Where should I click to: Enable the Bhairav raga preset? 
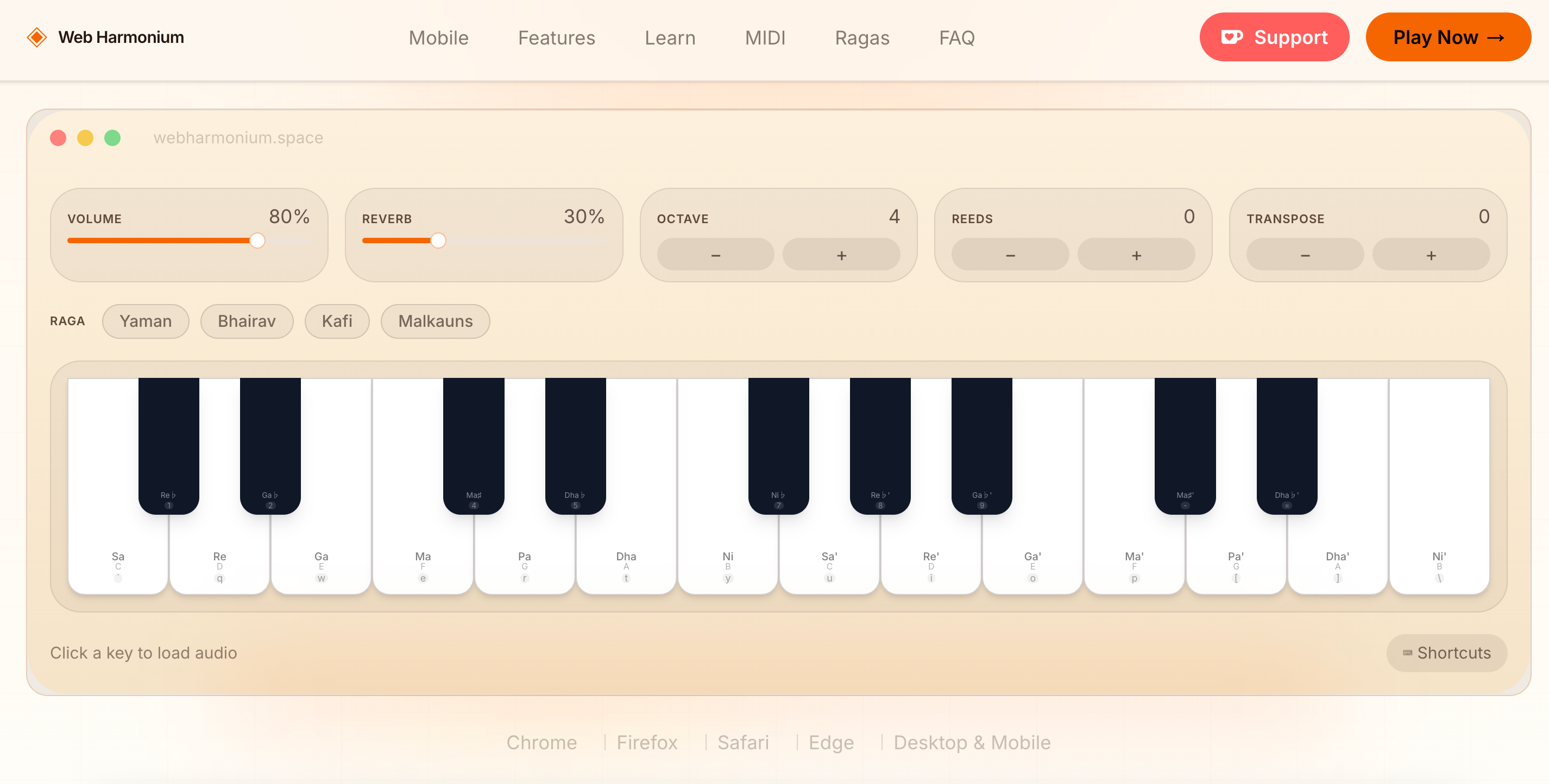(247, 321)
